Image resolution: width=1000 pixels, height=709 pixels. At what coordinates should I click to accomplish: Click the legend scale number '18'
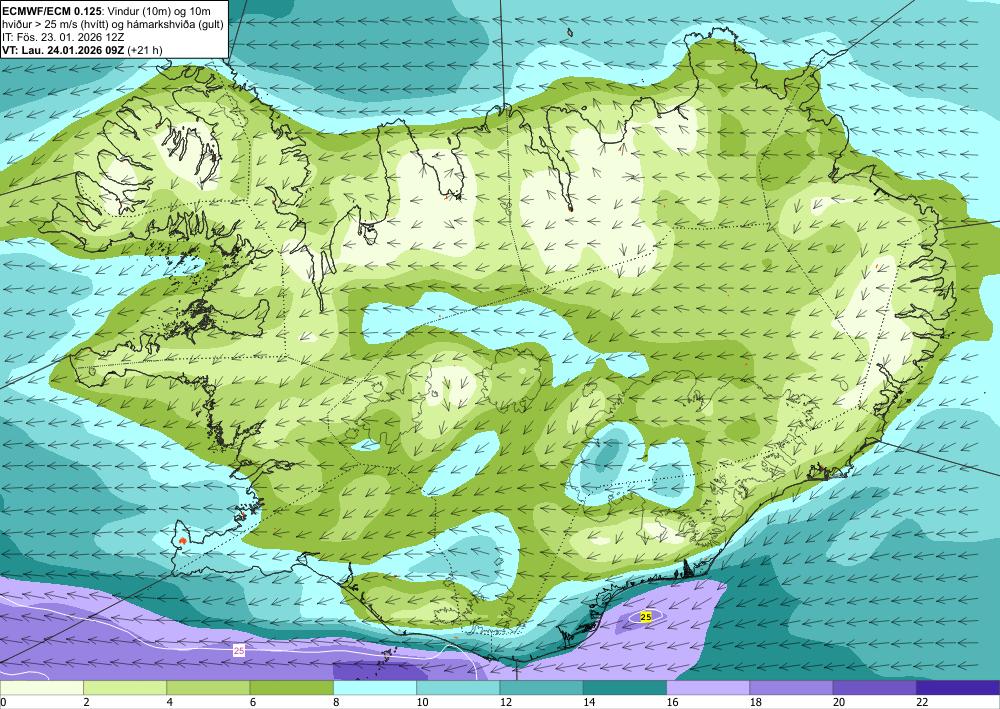(x=756, y=702)
